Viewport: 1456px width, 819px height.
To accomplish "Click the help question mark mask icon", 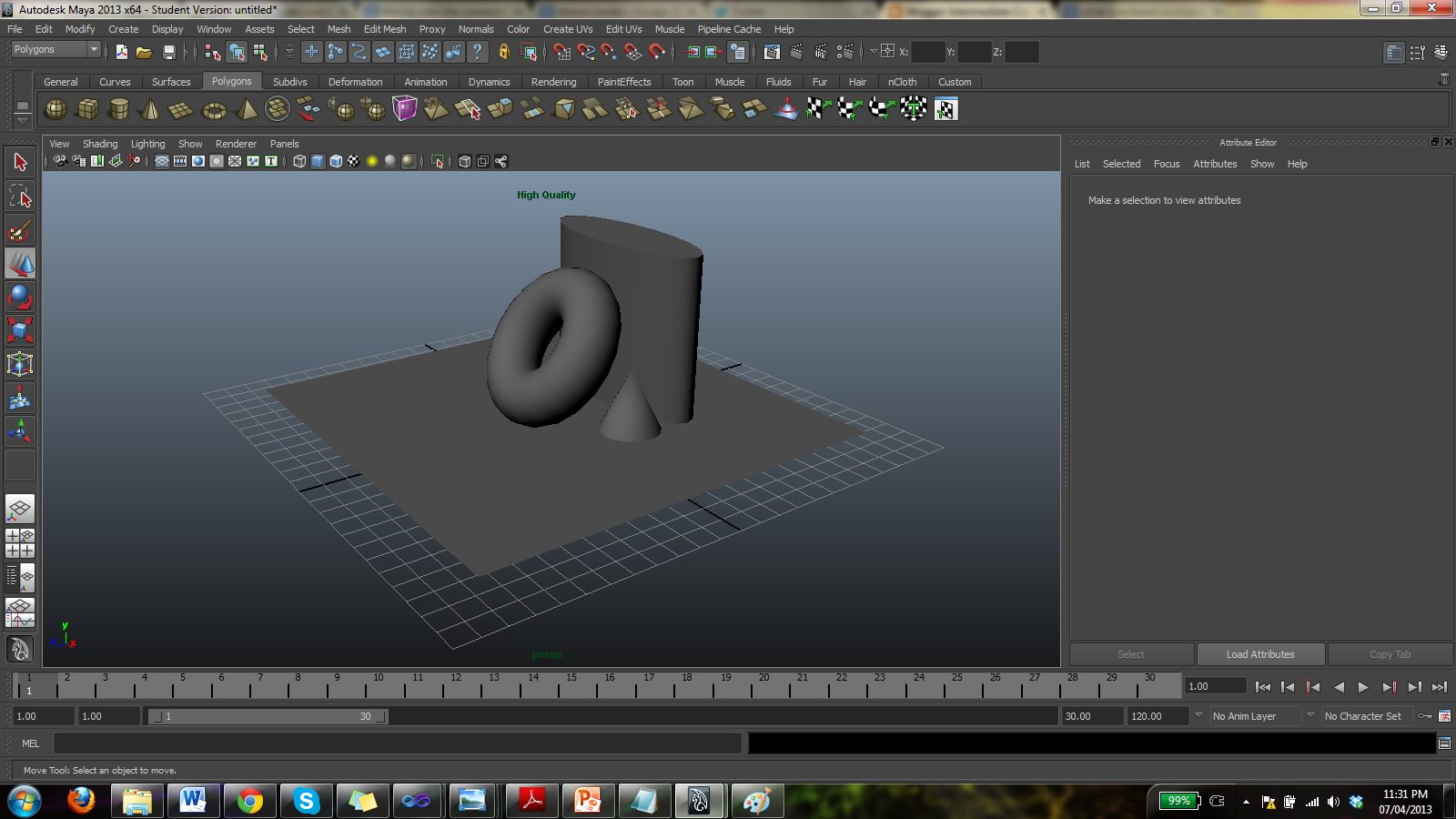I will coord(477,52).
